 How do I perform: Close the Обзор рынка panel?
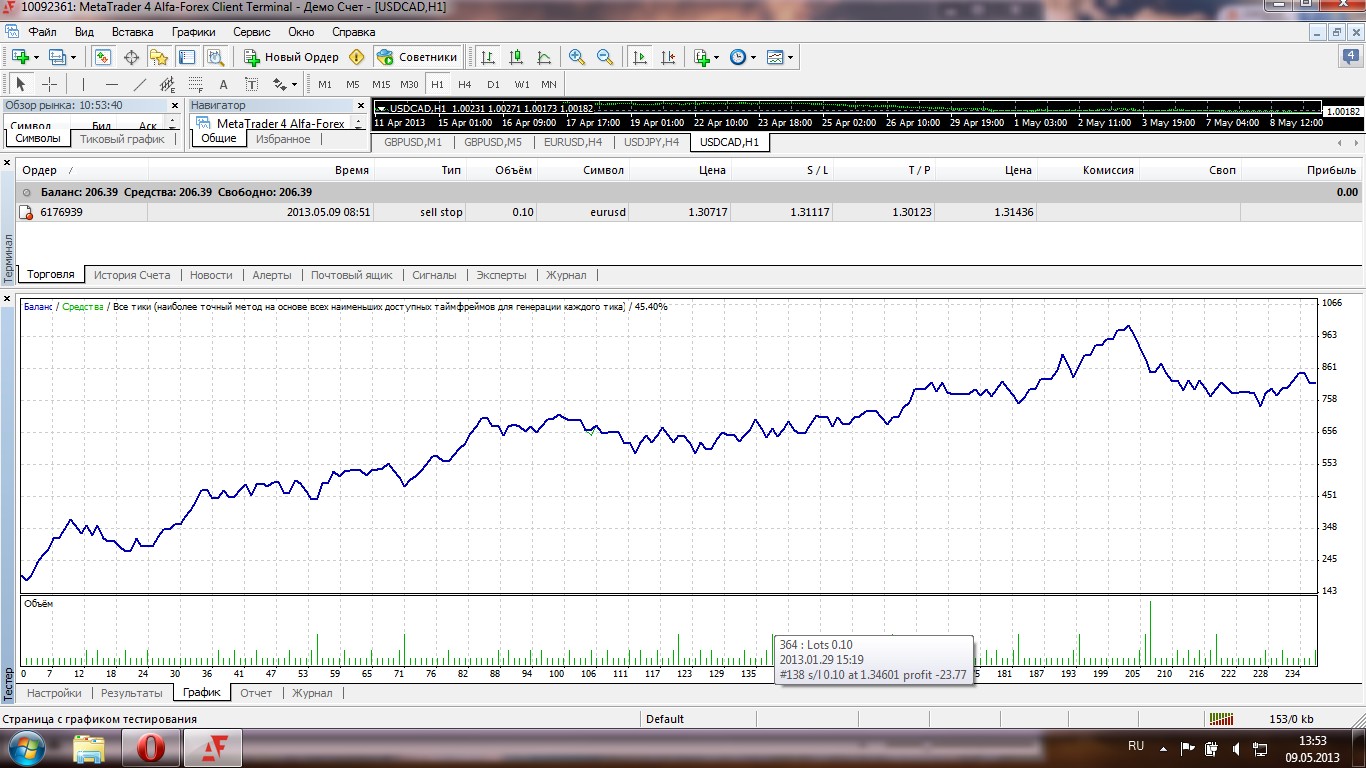point(175,105)
